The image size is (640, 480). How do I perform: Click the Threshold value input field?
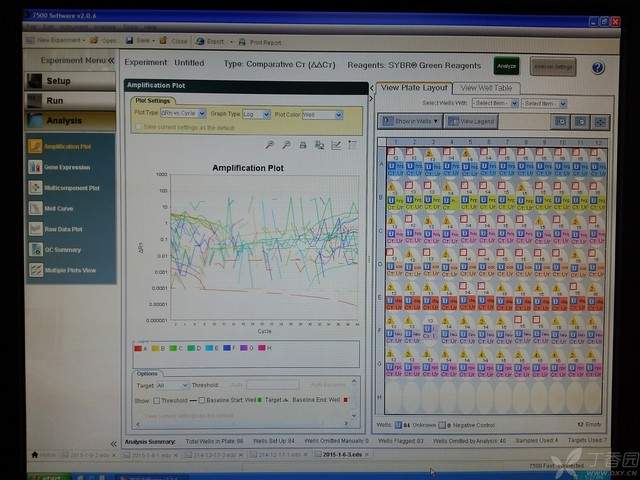(x=273, y=385)
